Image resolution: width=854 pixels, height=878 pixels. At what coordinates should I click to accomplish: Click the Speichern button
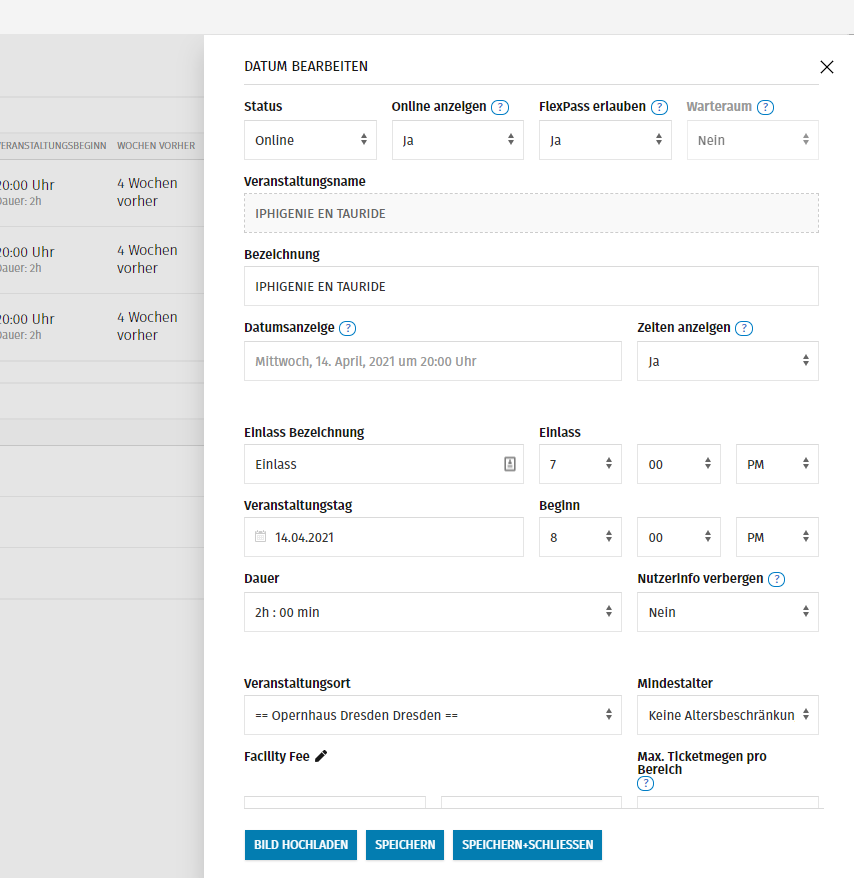tap(405, 845)
